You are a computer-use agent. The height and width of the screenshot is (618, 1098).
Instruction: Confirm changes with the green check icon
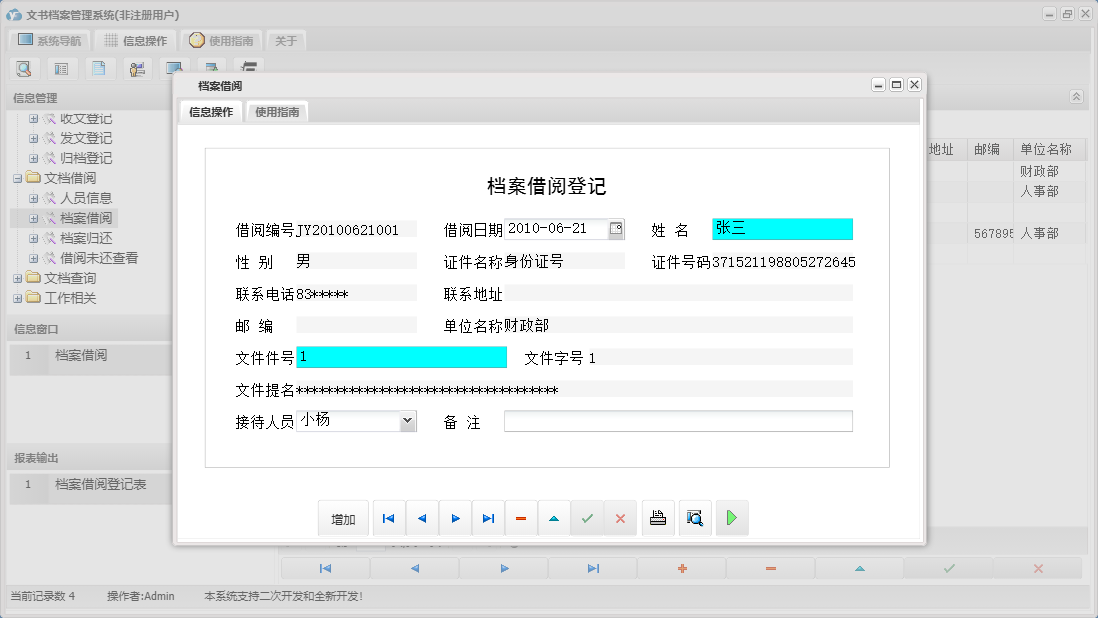pos(587,518)
